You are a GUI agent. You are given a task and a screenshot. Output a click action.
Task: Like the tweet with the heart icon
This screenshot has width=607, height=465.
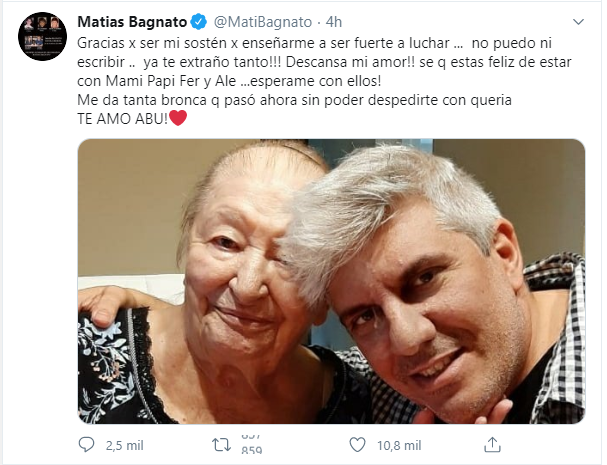(x=357, y=444)
